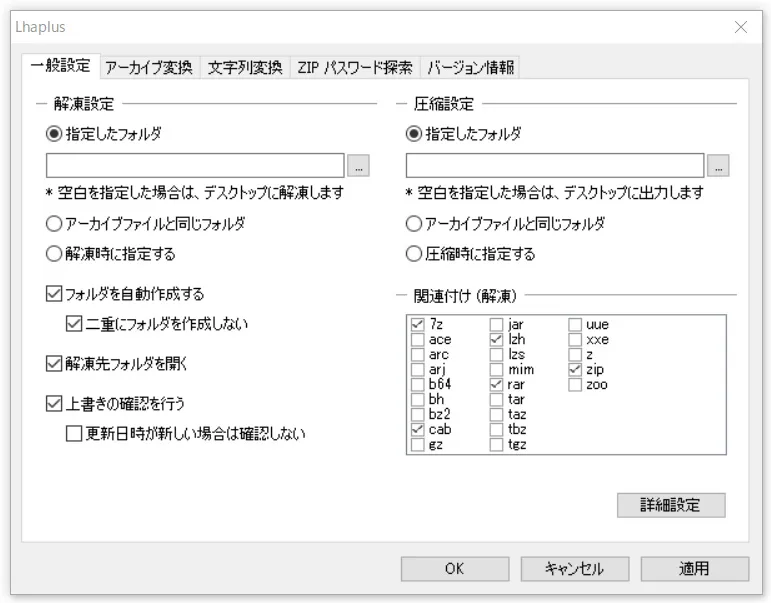771x603 pixels.
Task: Toggle 二重にフォルダを作成しない checkbox
Action: click(74, 324)
